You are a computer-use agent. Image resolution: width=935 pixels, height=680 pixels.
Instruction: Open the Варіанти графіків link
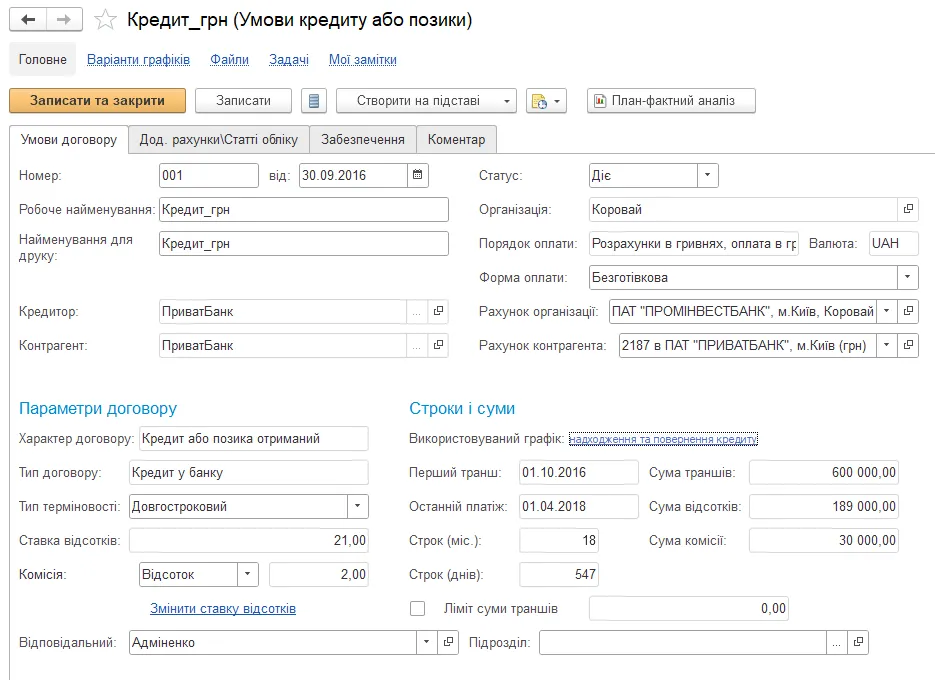(138, 60)
